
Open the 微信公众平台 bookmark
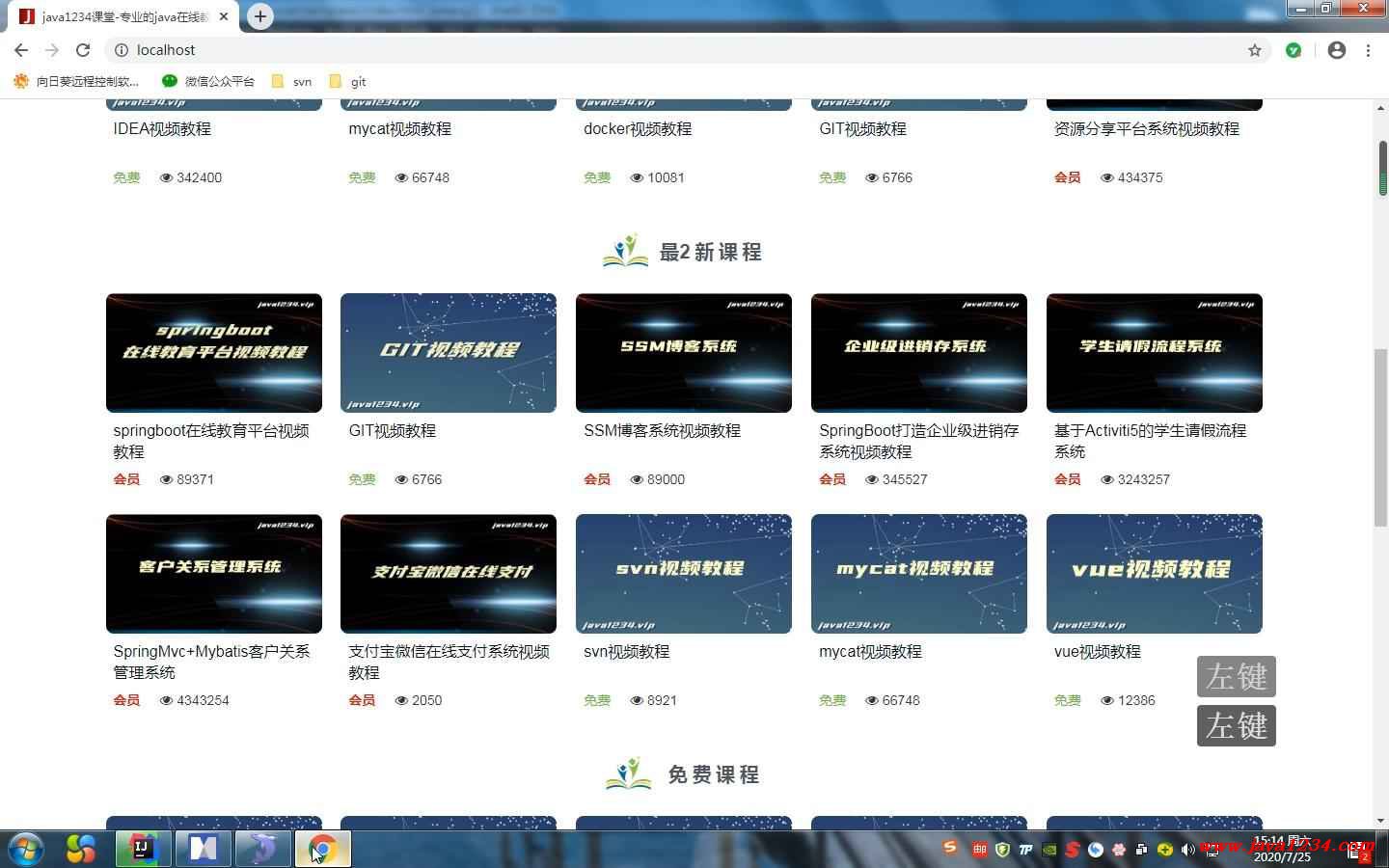[x=208, y=81]
